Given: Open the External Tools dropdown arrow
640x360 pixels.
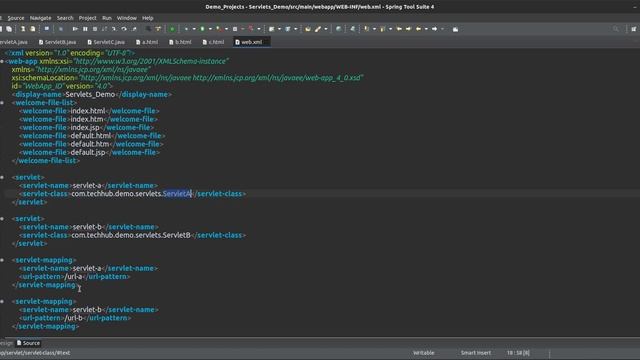Looking at the screenshot, I should pos(259,29).
